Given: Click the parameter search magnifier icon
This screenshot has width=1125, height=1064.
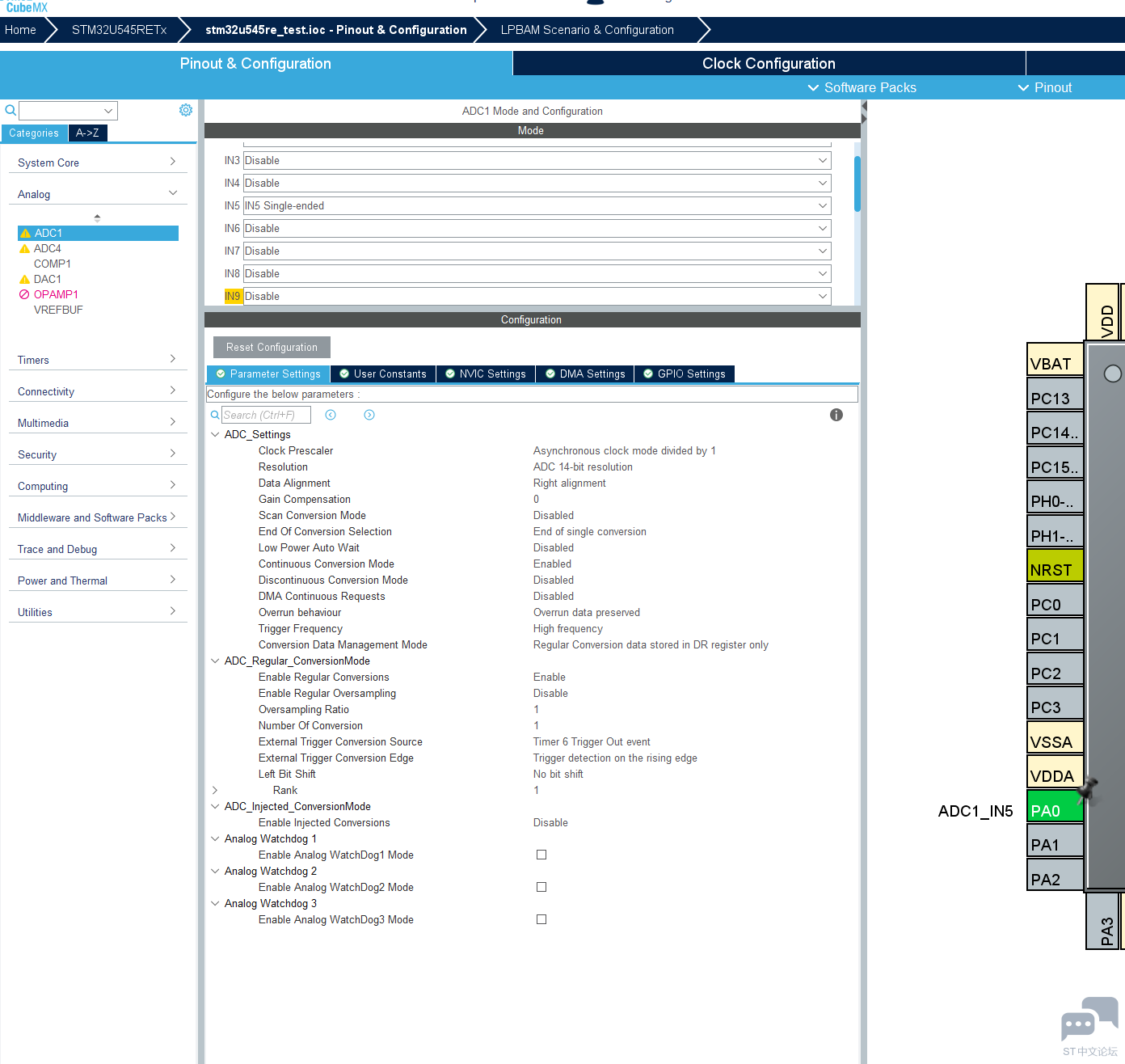Looking at the screenshot, I should 215,415.
